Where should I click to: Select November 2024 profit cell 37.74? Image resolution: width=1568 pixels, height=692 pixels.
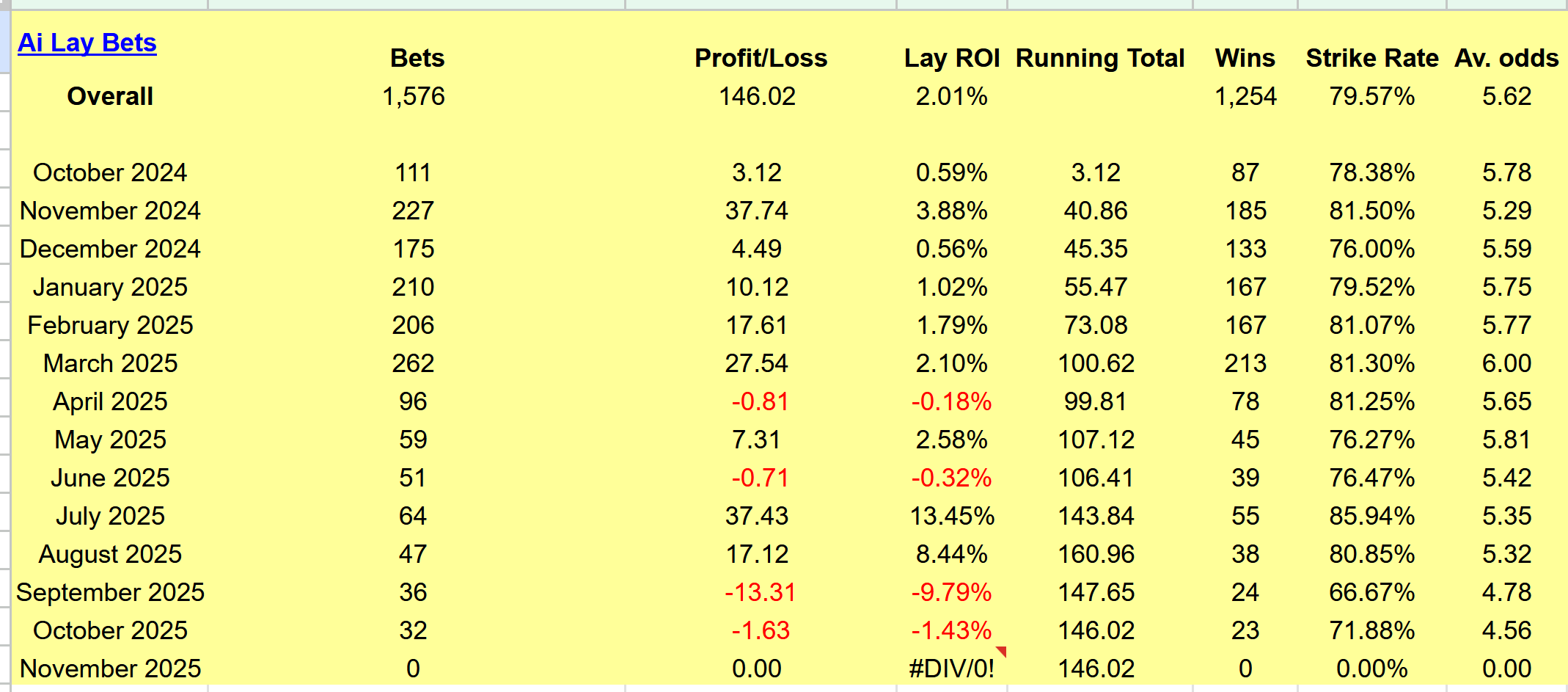point(756,211)
